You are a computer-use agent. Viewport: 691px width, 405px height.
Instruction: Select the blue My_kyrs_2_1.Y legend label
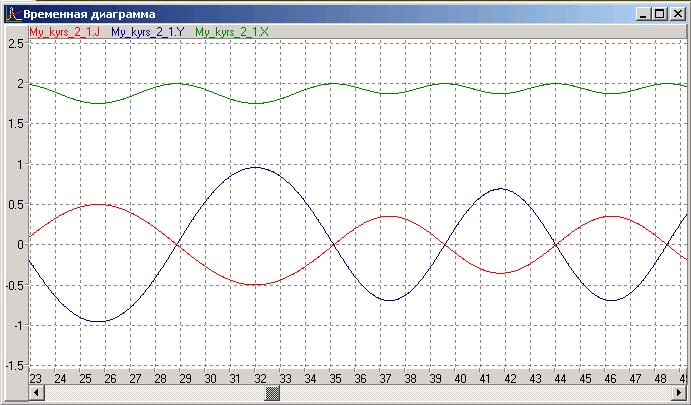[148, 32]
